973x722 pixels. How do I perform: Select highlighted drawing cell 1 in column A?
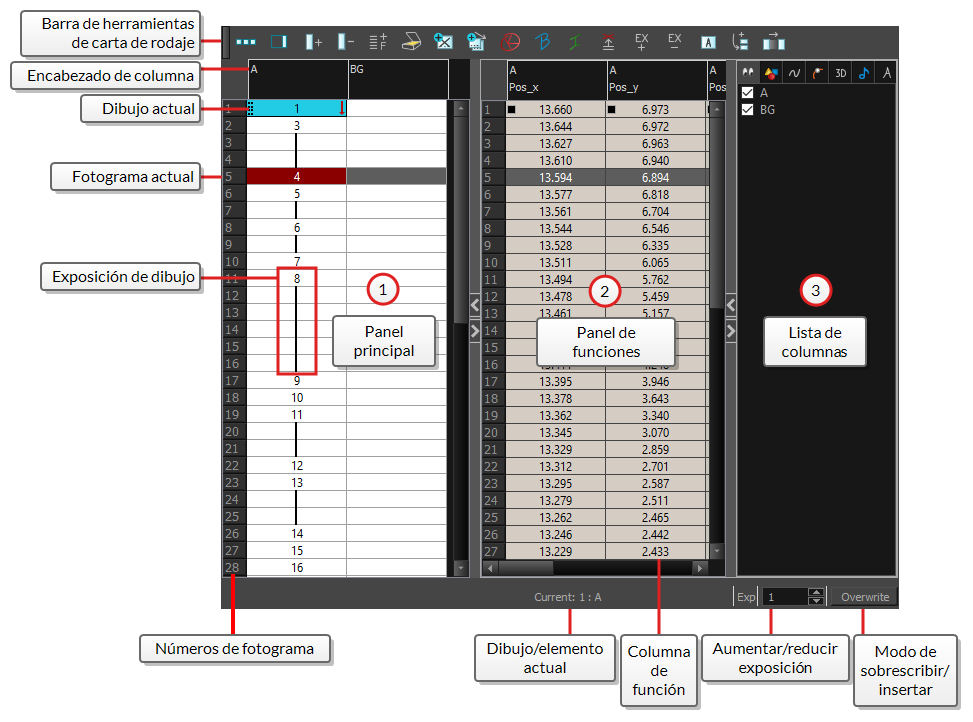[297, 109]
